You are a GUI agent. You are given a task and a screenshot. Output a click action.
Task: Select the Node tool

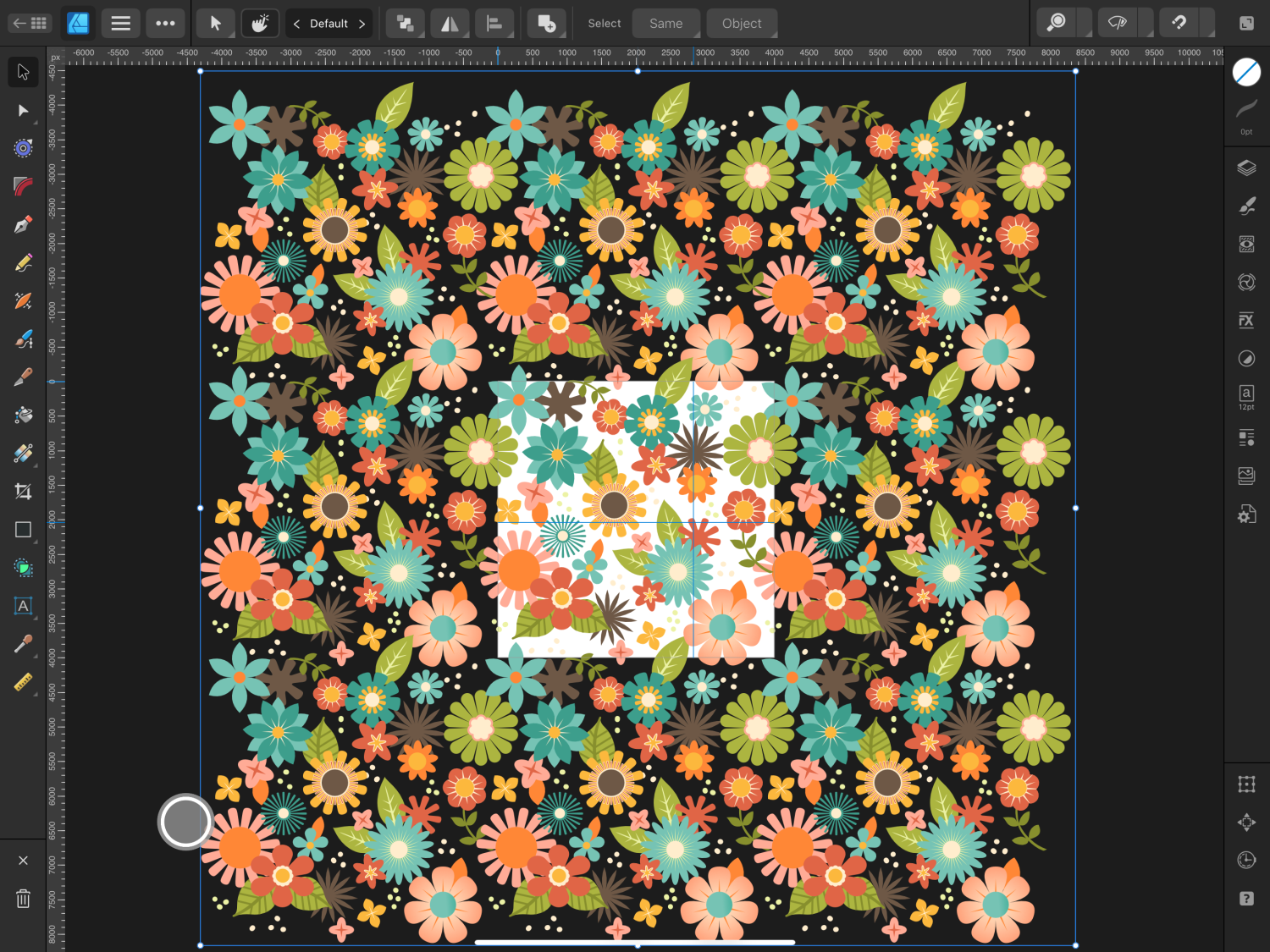pyautogui.click(x=23, y=111)
